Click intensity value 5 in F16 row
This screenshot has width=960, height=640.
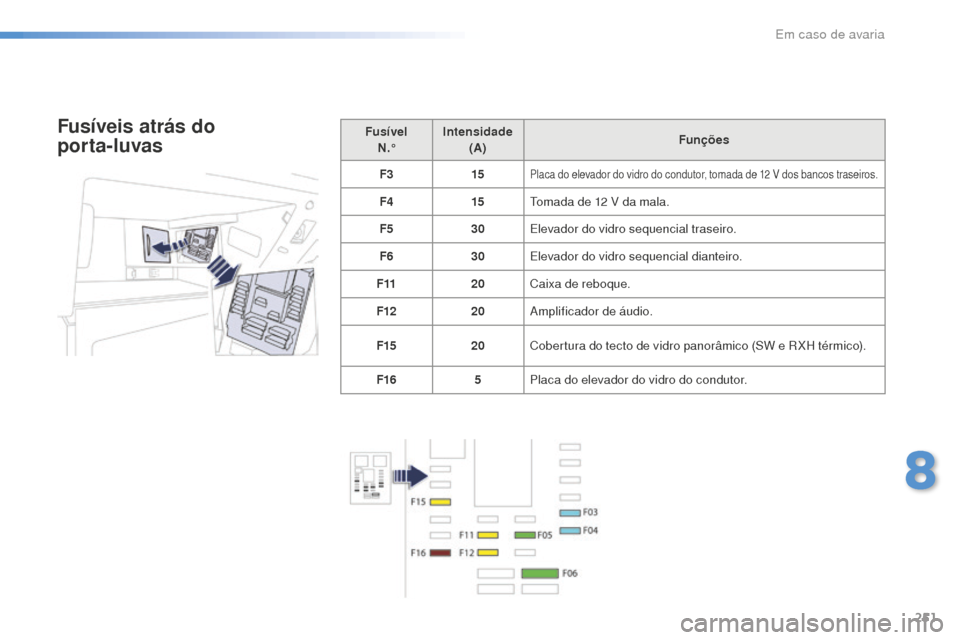click(x=478, y=380)
